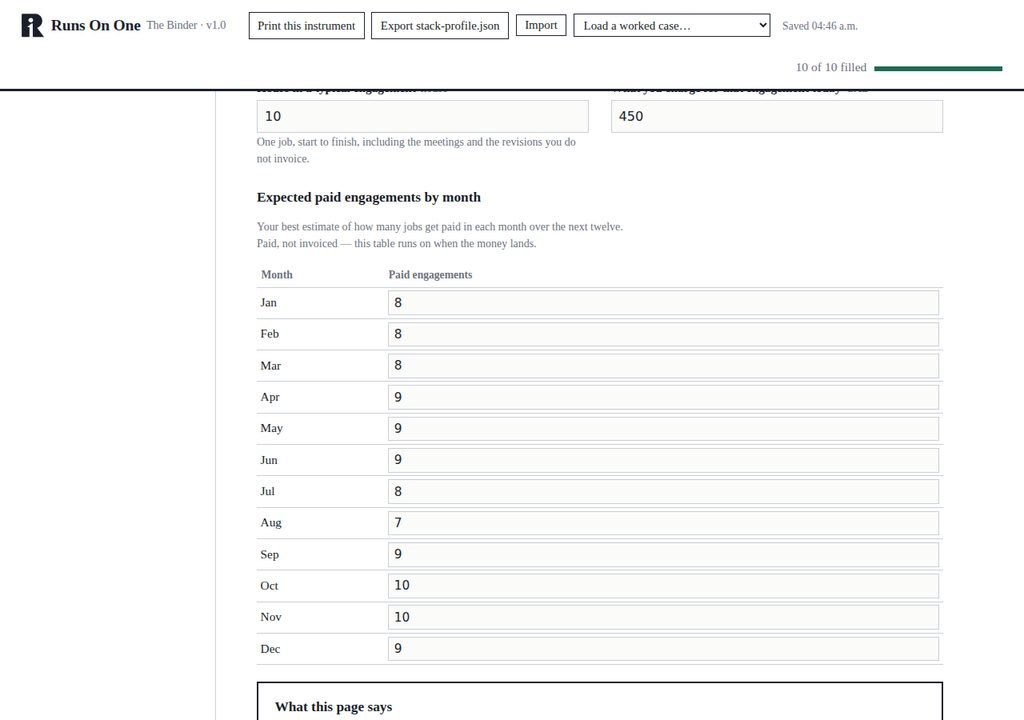Click the May row label

click(x=272, y=429)
